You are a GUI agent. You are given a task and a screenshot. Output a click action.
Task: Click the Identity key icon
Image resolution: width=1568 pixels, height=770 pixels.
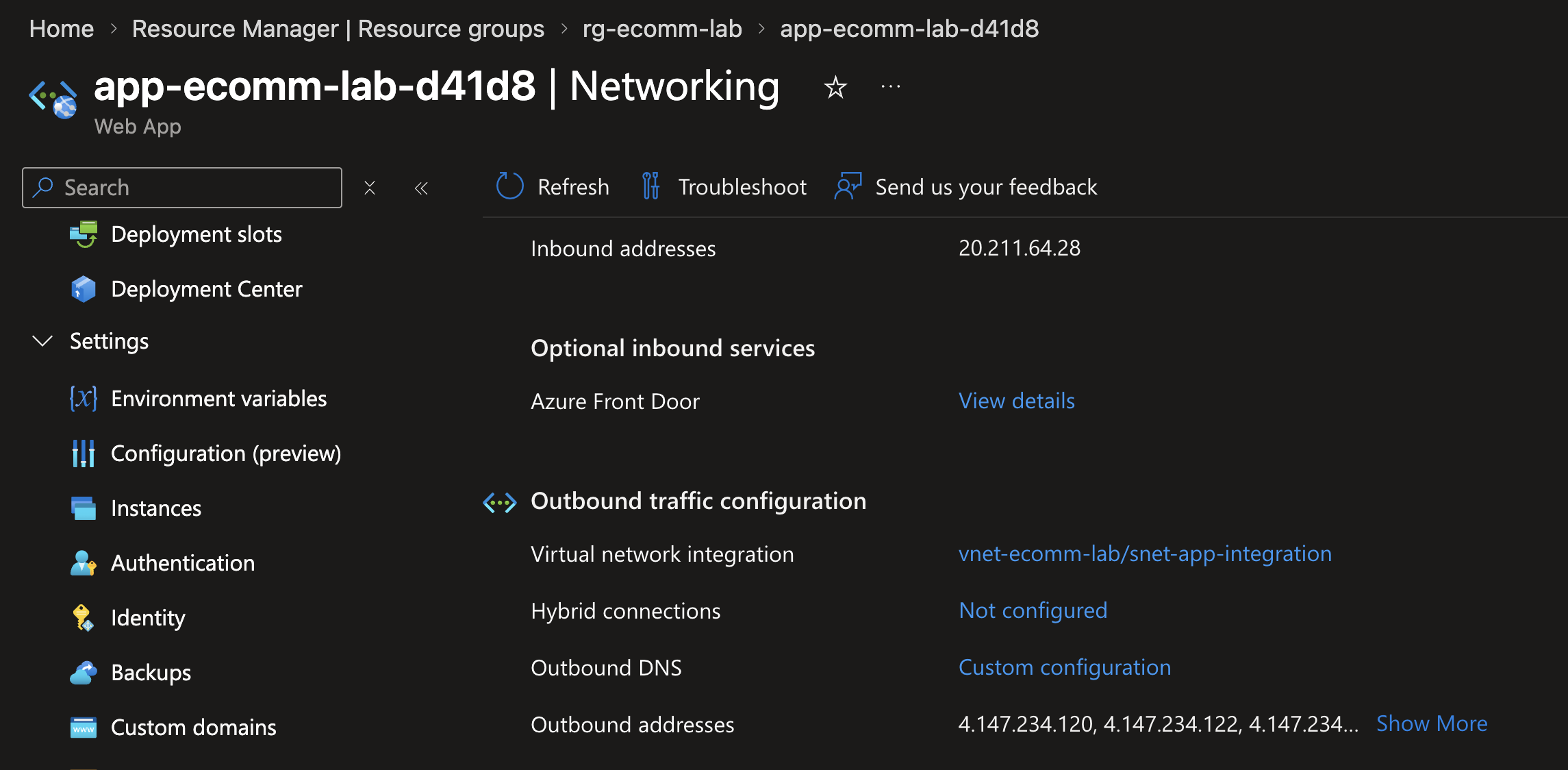(84, 618)
